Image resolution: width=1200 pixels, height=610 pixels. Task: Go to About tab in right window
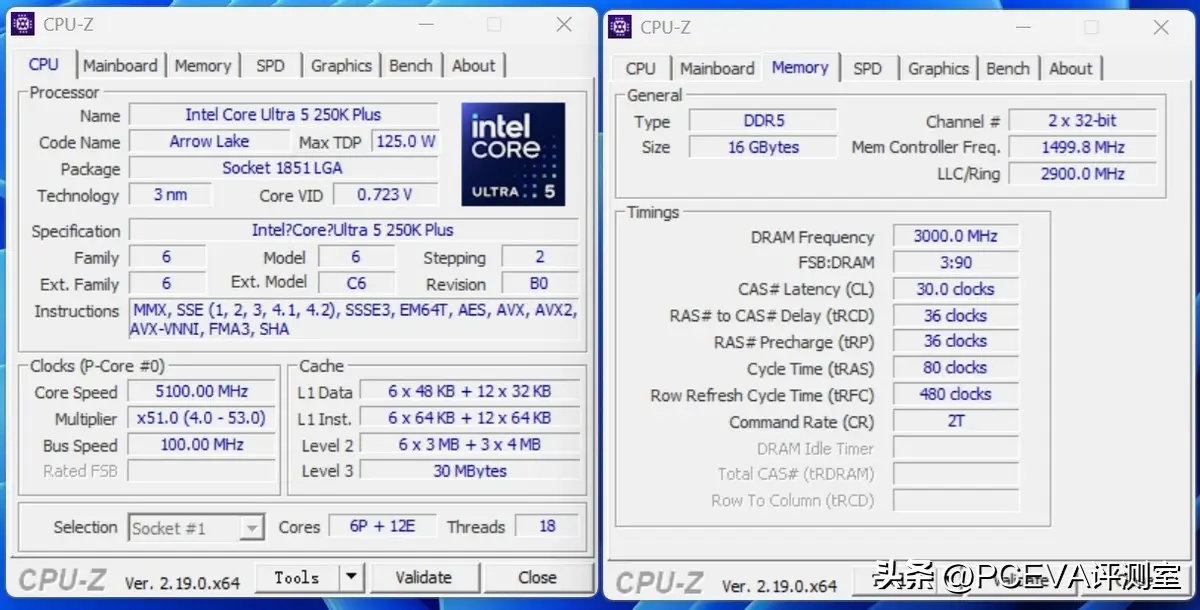pyautogui.click(x=1070, y=68)
